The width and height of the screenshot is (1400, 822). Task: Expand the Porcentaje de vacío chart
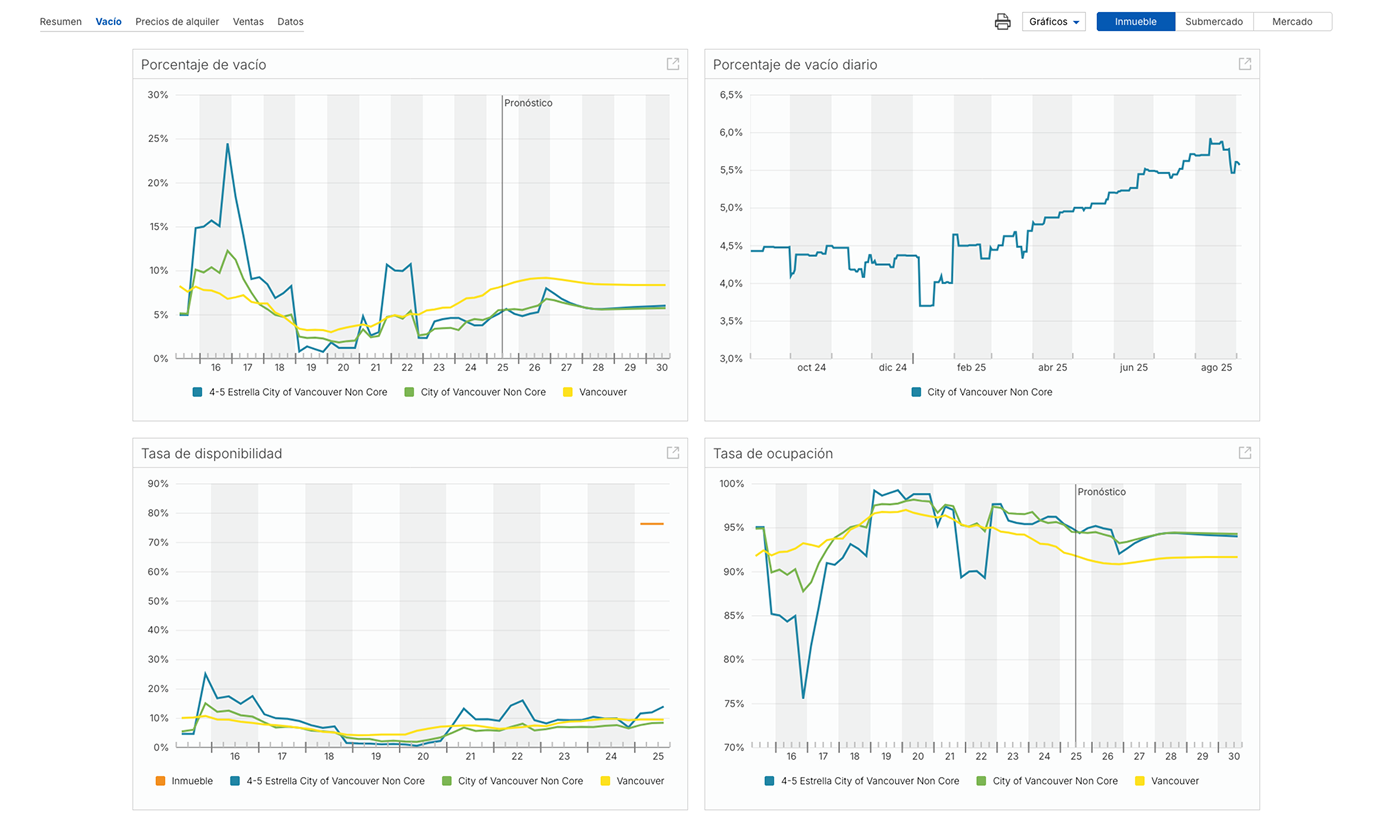[673, 64]
